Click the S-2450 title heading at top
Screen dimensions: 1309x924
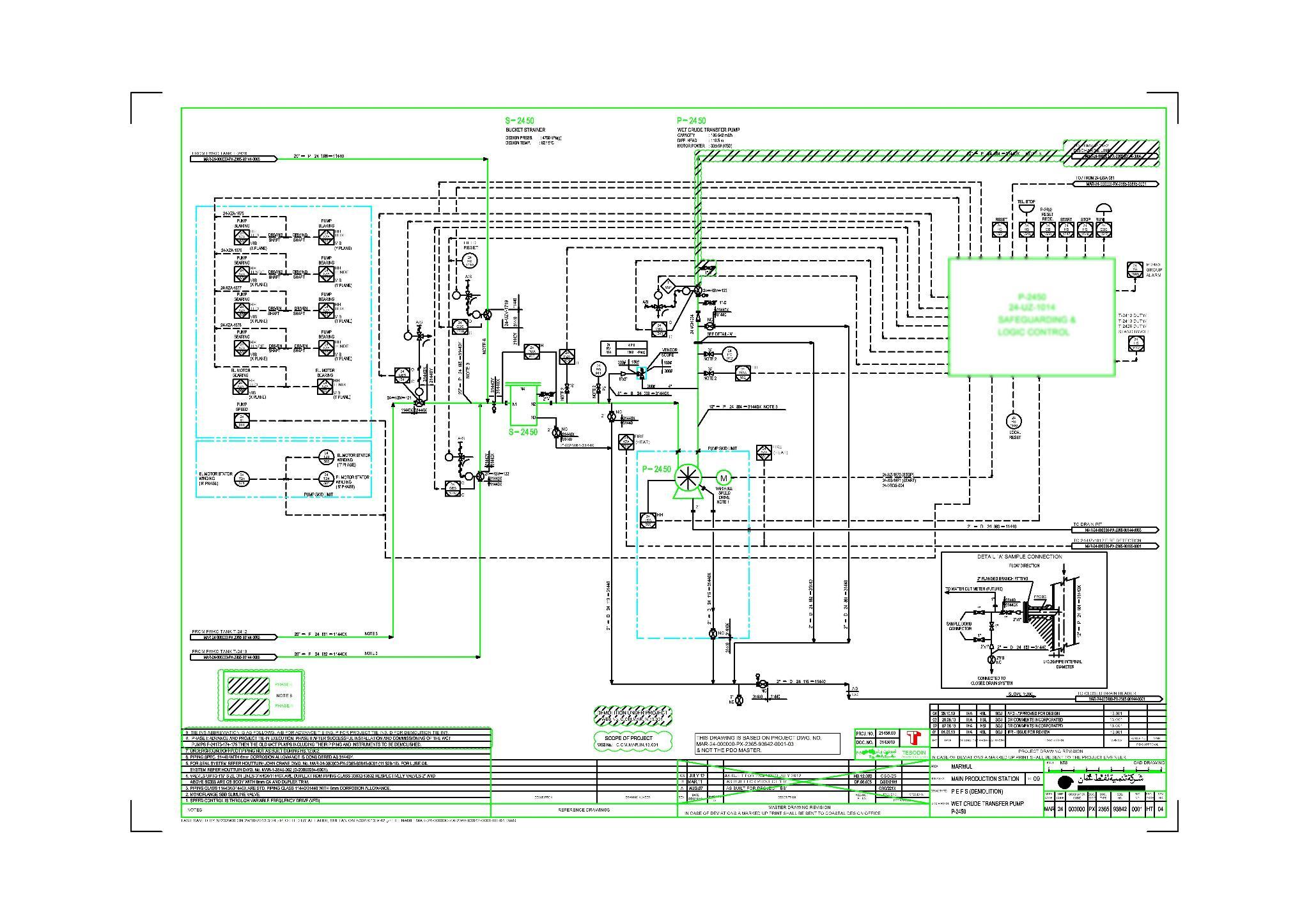(520, 121)
